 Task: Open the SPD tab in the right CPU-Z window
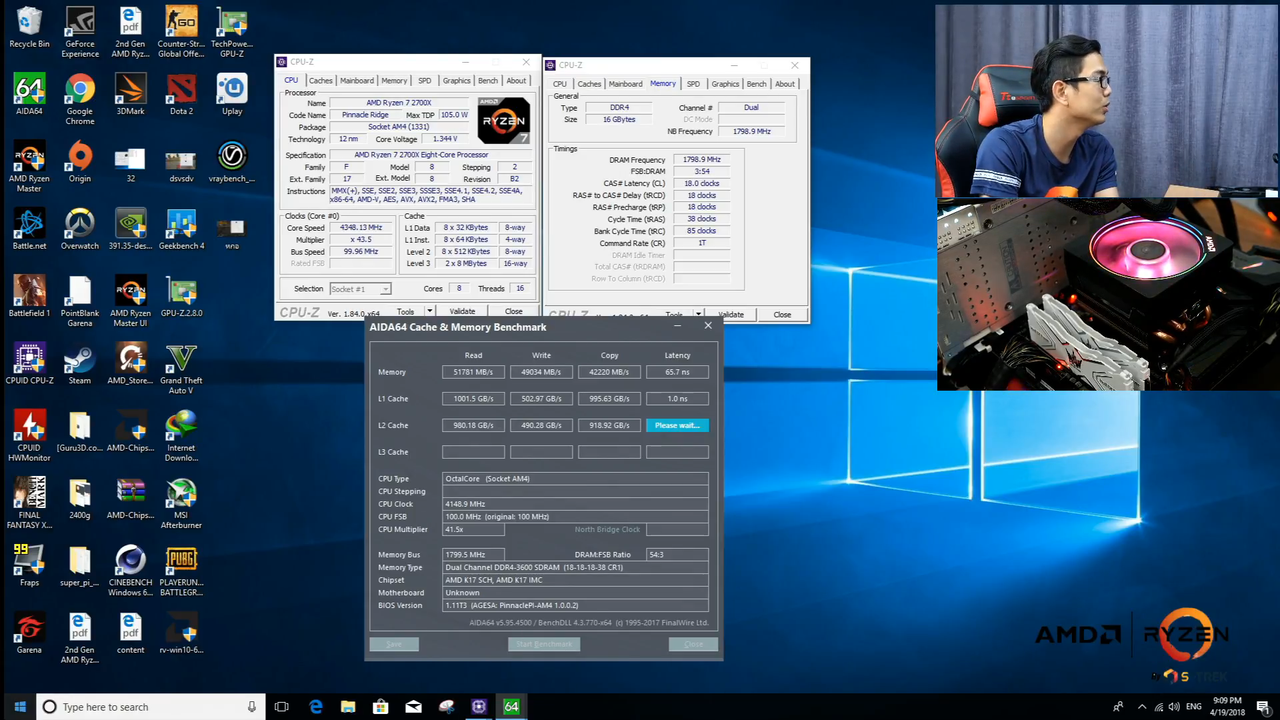693,84
